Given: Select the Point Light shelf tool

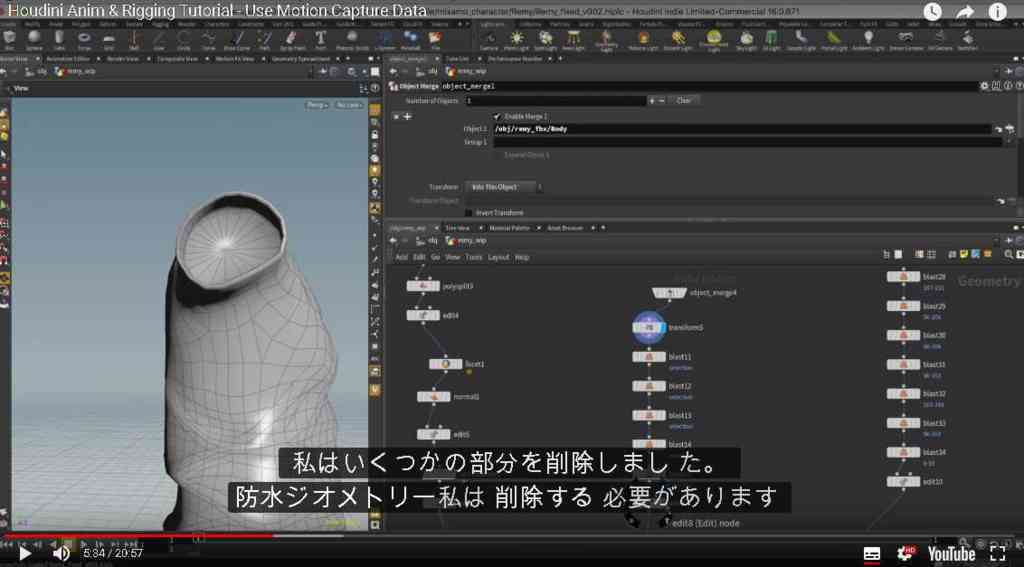Looking at the screenshot, I should (517, 40).
